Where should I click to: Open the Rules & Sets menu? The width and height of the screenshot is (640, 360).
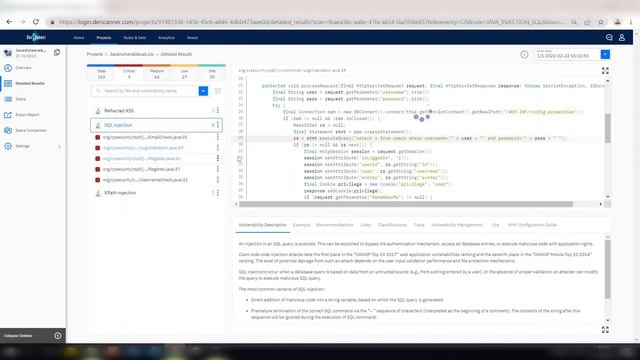134,38
